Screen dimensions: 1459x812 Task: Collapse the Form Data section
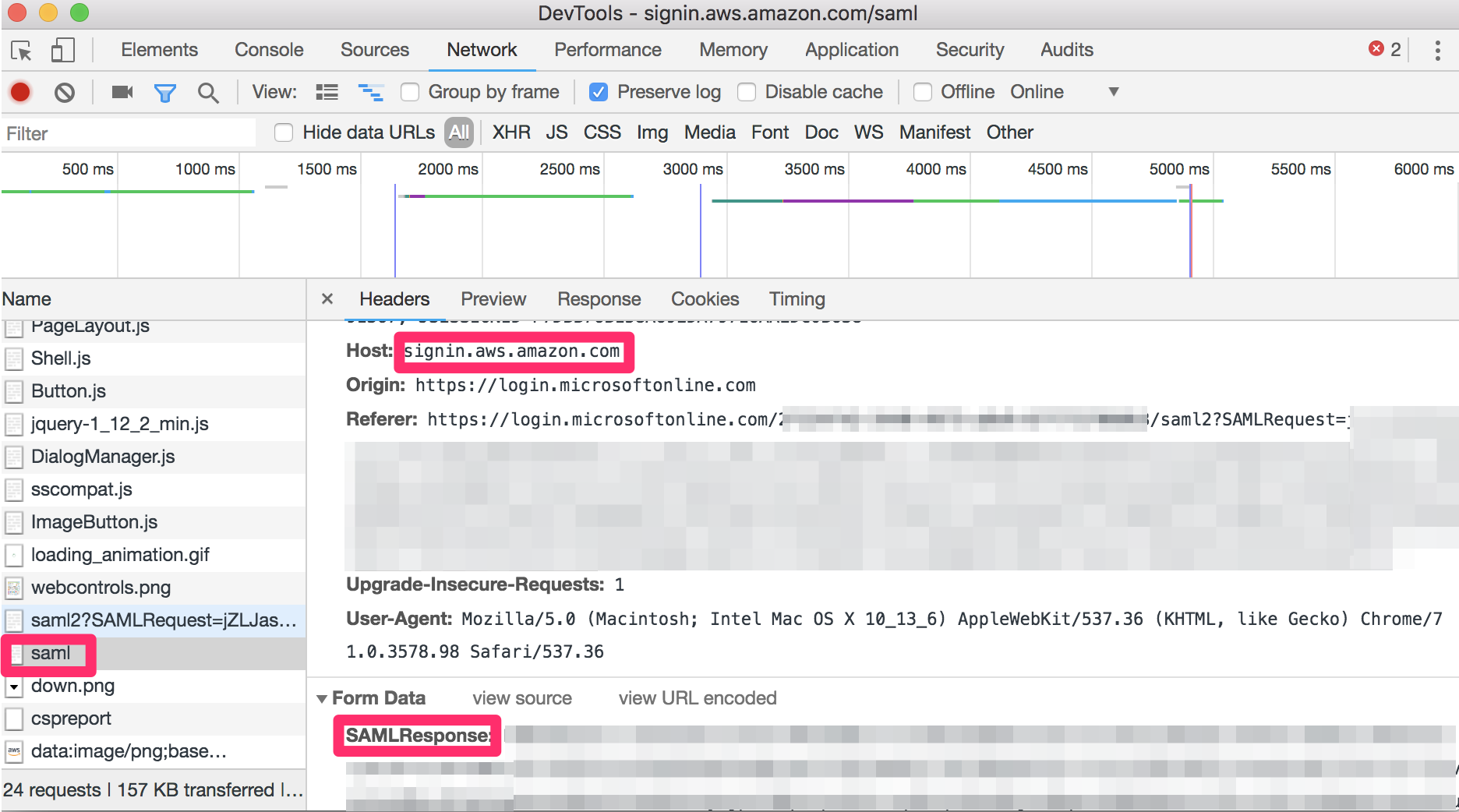pyautogui.click(x=322, y=699)
